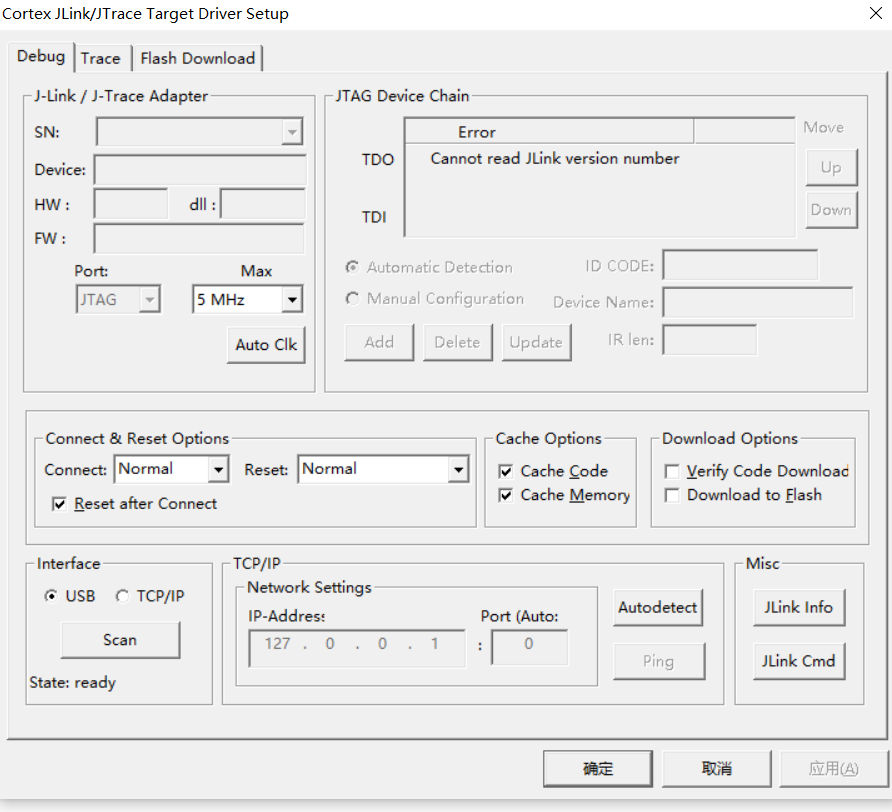
Task: Click the Autodetect button
Action: tap(658, 608)
